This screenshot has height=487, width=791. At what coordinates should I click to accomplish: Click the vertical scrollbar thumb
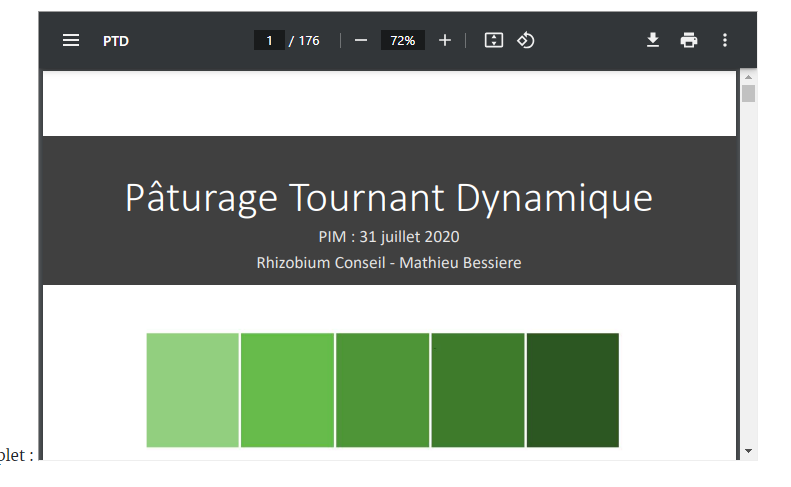click(x=749, y=94)
